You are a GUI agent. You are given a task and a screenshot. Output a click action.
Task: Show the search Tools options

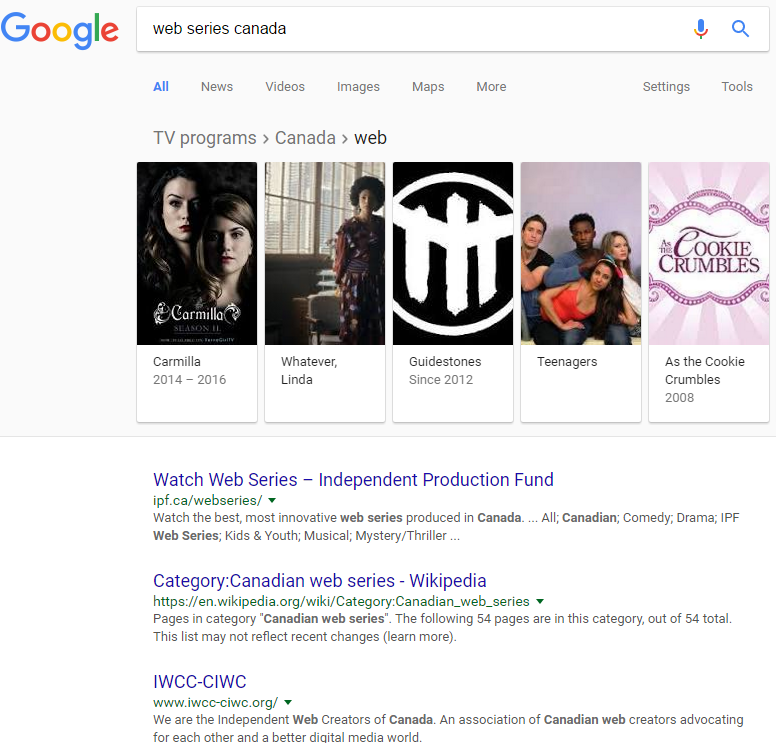[x=737, y=87]
